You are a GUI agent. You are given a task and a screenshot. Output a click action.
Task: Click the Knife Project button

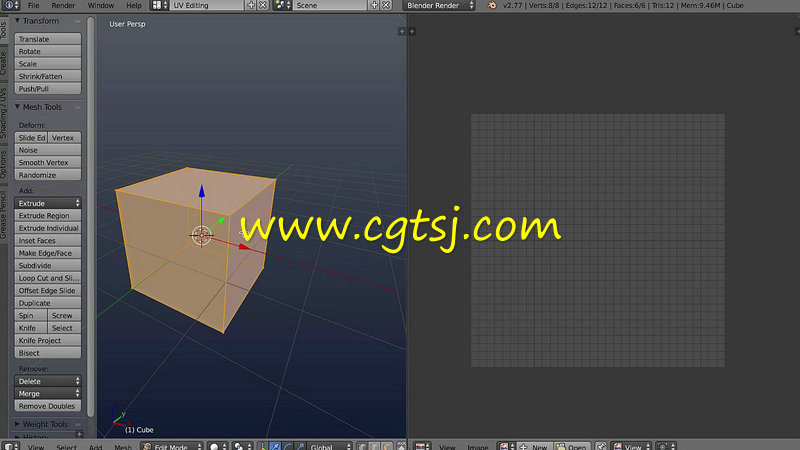pos(47,340)
